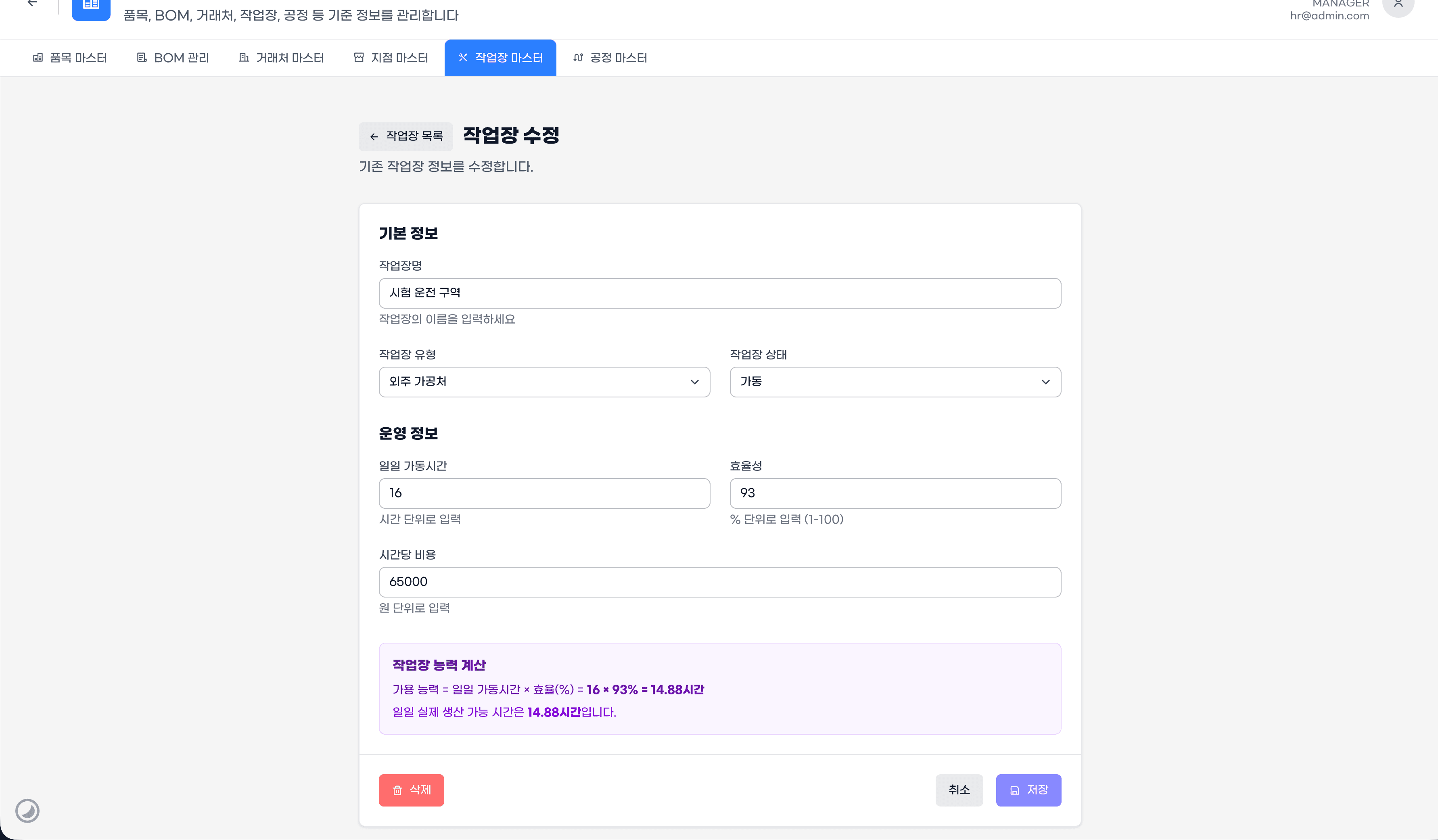Click the tools icon on 작업장 마스터 tab
Viewport: 1438px width, 840px height.
(463, 58)
